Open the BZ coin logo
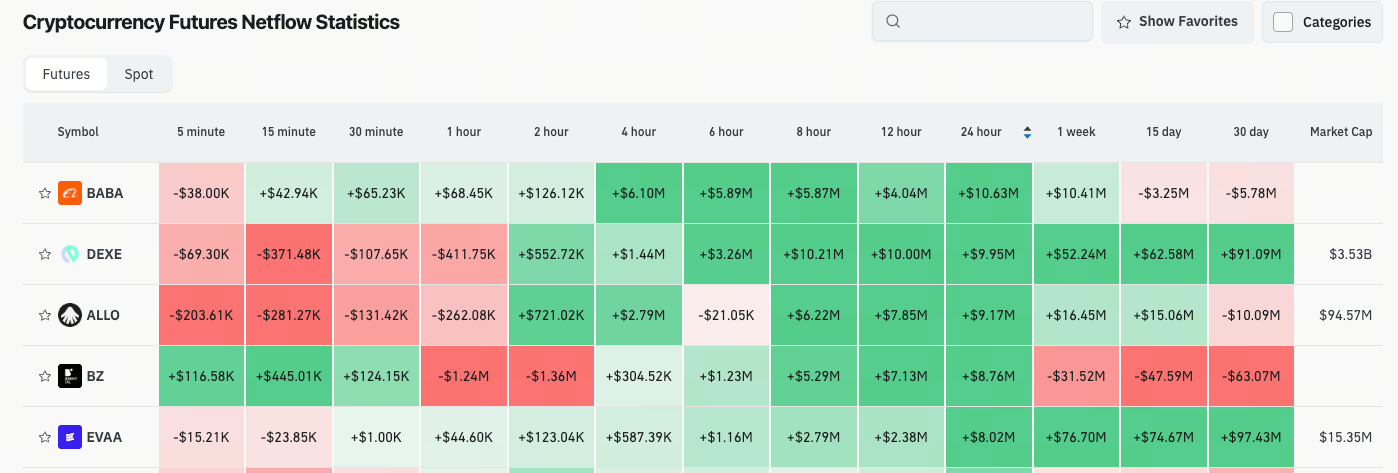 (69, 376)
